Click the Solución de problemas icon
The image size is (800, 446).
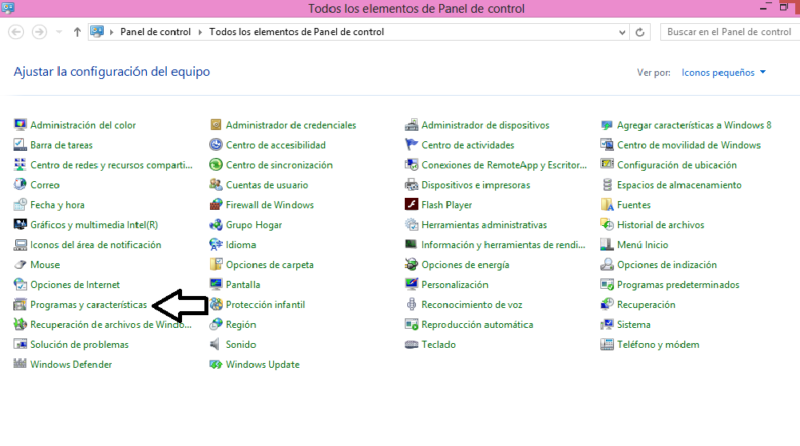point(20,344)
